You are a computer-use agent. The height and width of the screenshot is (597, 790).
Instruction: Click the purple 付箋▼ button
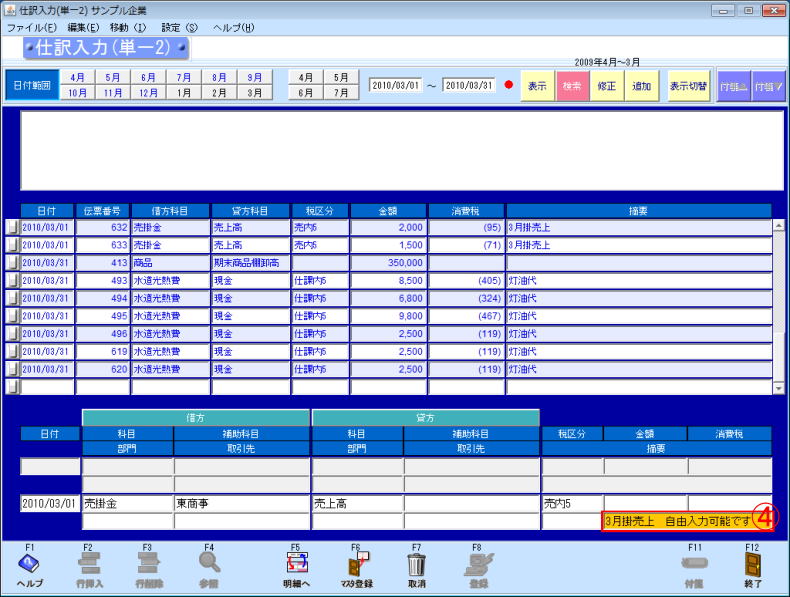[x=768, y=86]
